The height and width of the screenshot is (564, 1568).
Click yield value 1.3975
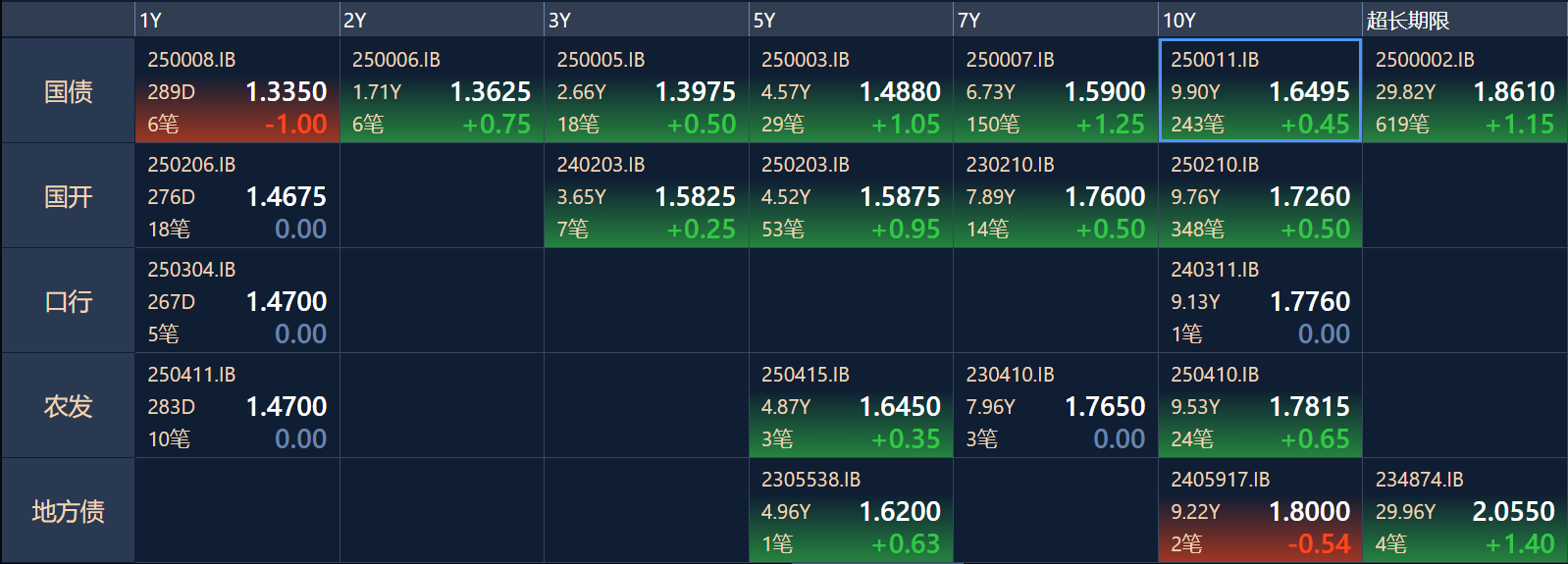pos(695,92)
